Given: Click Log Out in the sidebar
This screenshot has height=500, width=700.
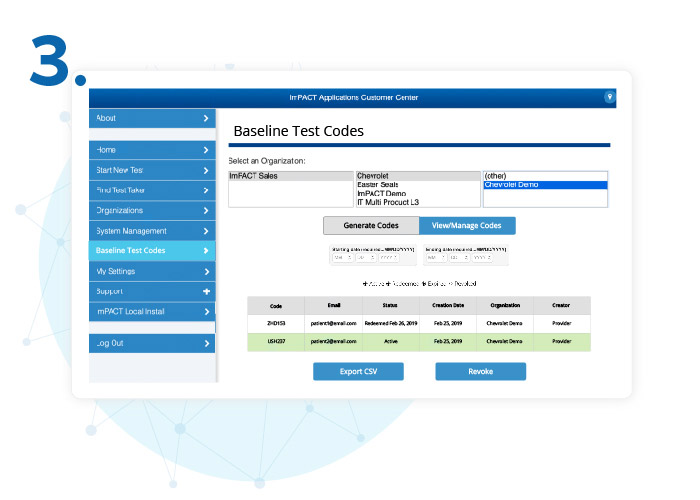Looking at the screenshot, I should tap(152, 343).
